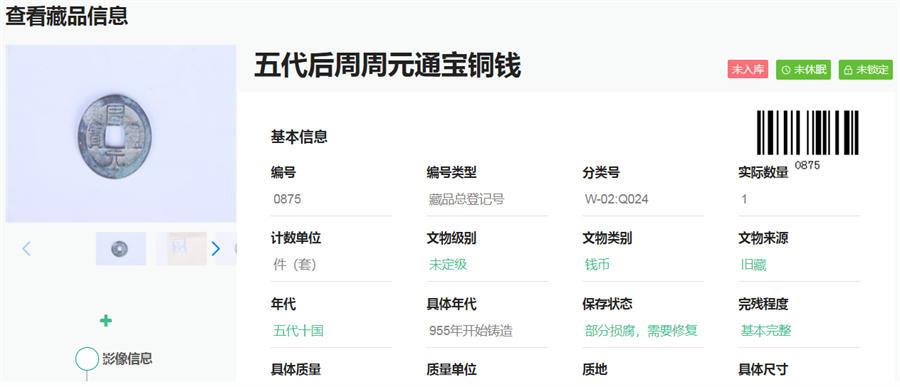Click the 影像信息 step circle
This screenshot has height=387, width=900.
(x=87, y=359)
